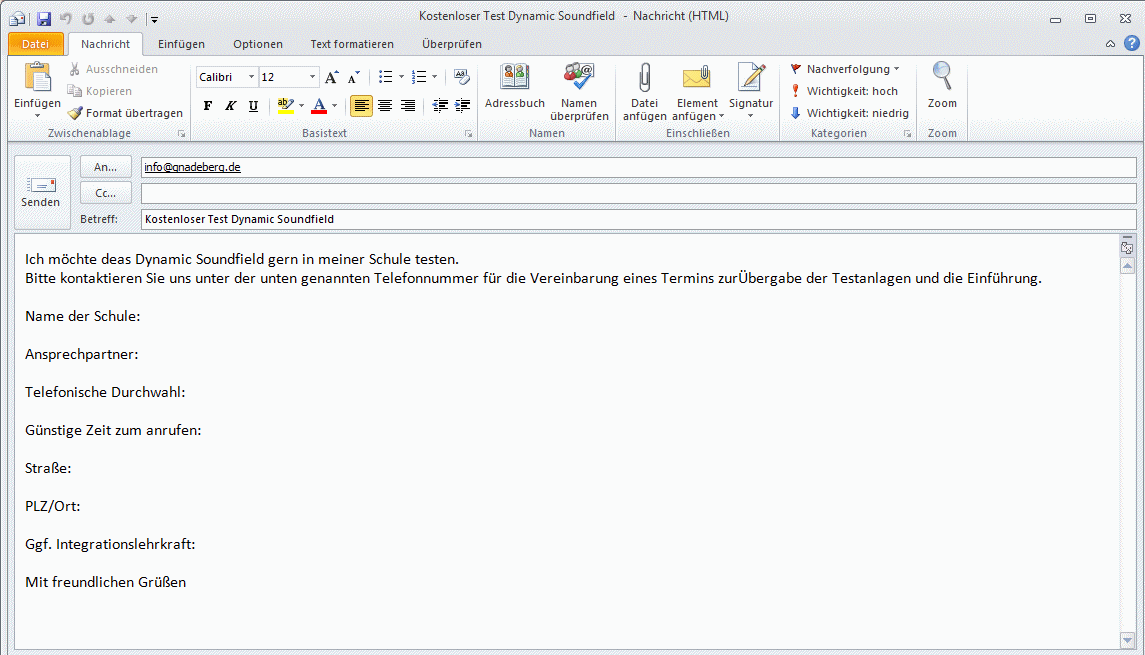
Task: Open the Datei tab
Action: (x=36, y=44)
